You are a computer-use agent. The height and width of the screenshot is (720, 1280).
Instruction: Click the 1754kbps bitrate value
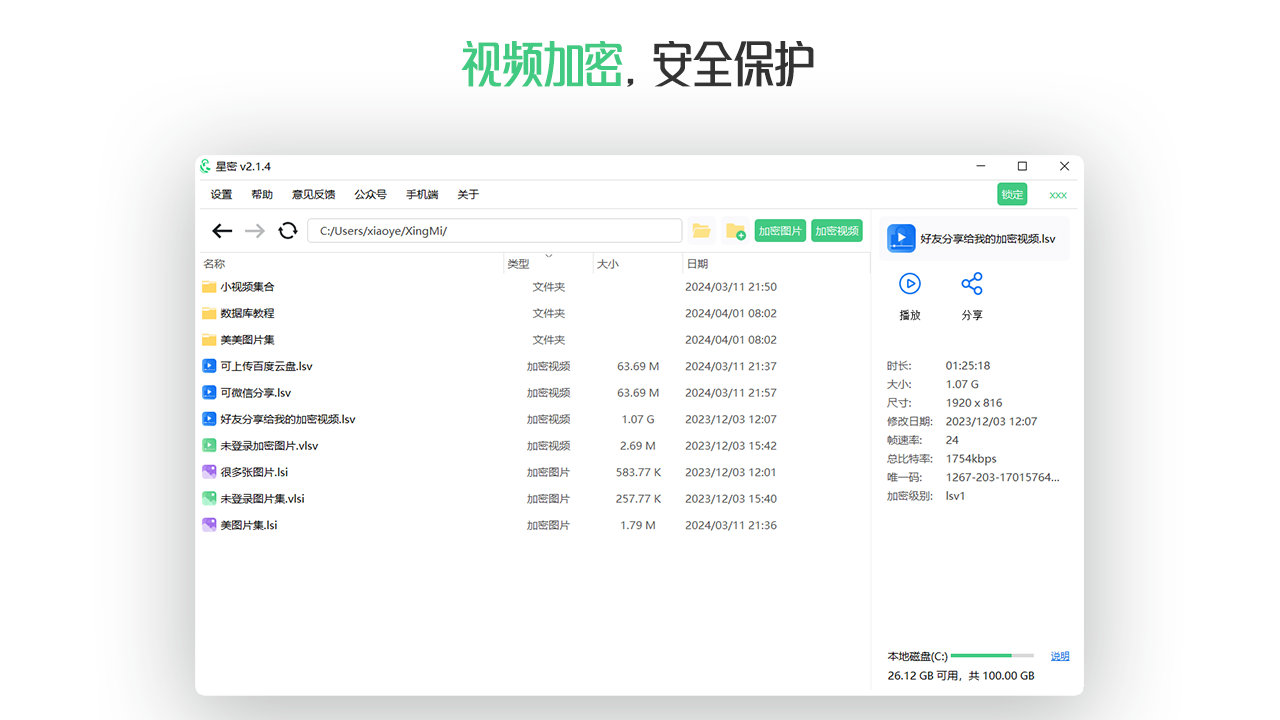coord(971,459)
